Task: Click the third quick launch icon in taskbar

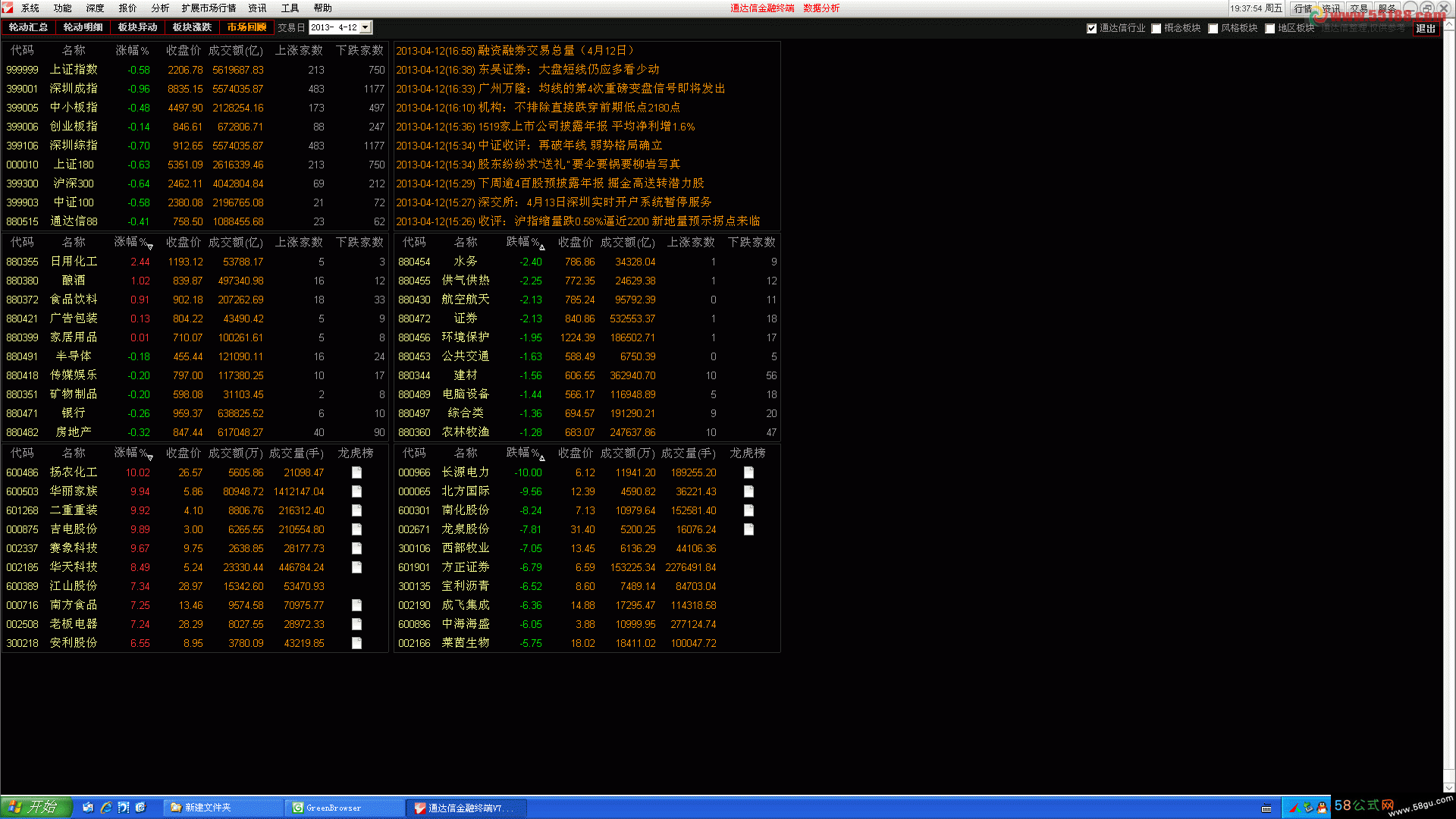Action: [123, 808]
